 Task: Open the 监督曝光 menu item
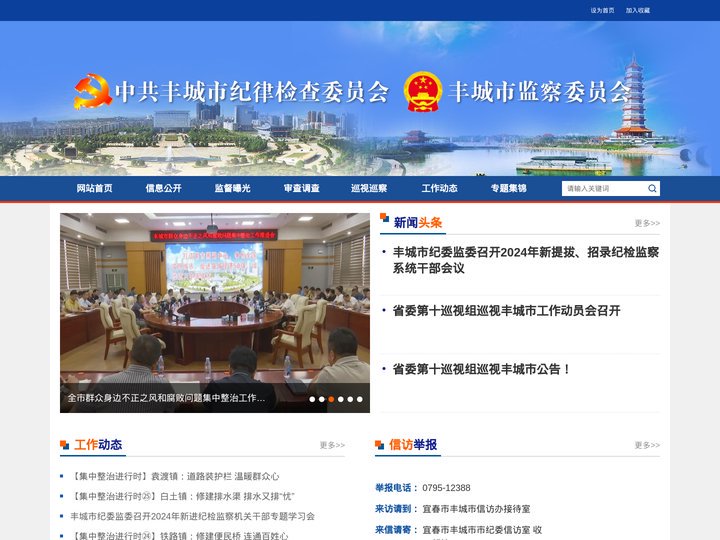(x=232, y=188)
